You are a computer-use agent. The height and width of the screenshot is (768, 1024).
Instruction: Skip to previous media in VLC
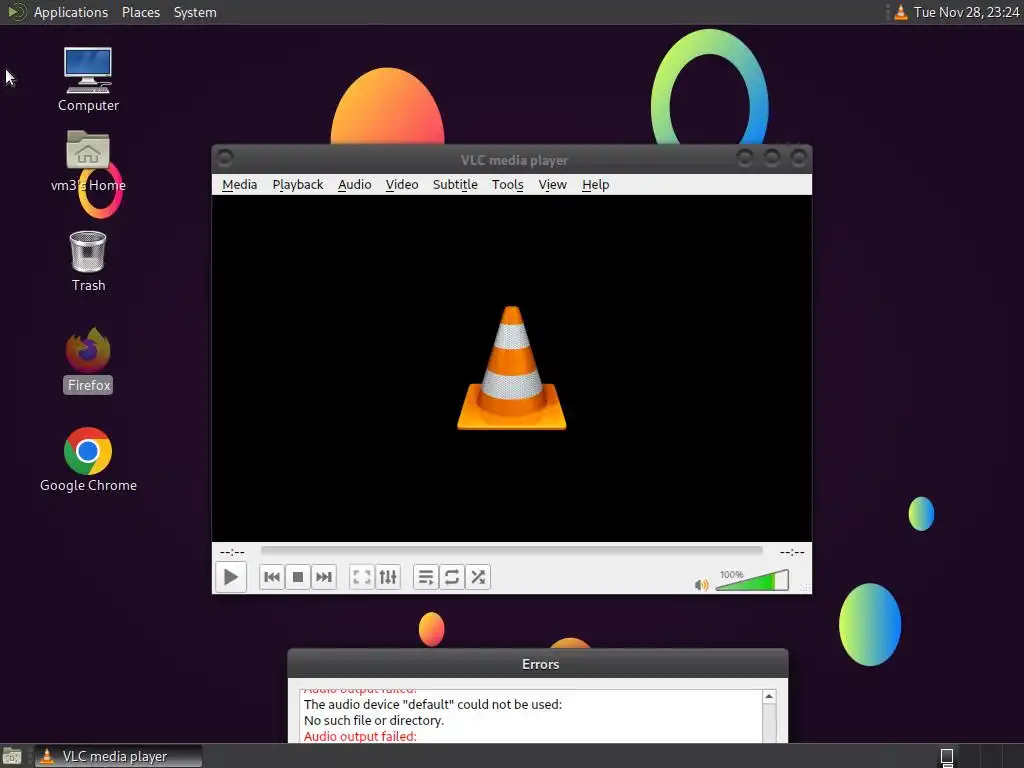272,577
